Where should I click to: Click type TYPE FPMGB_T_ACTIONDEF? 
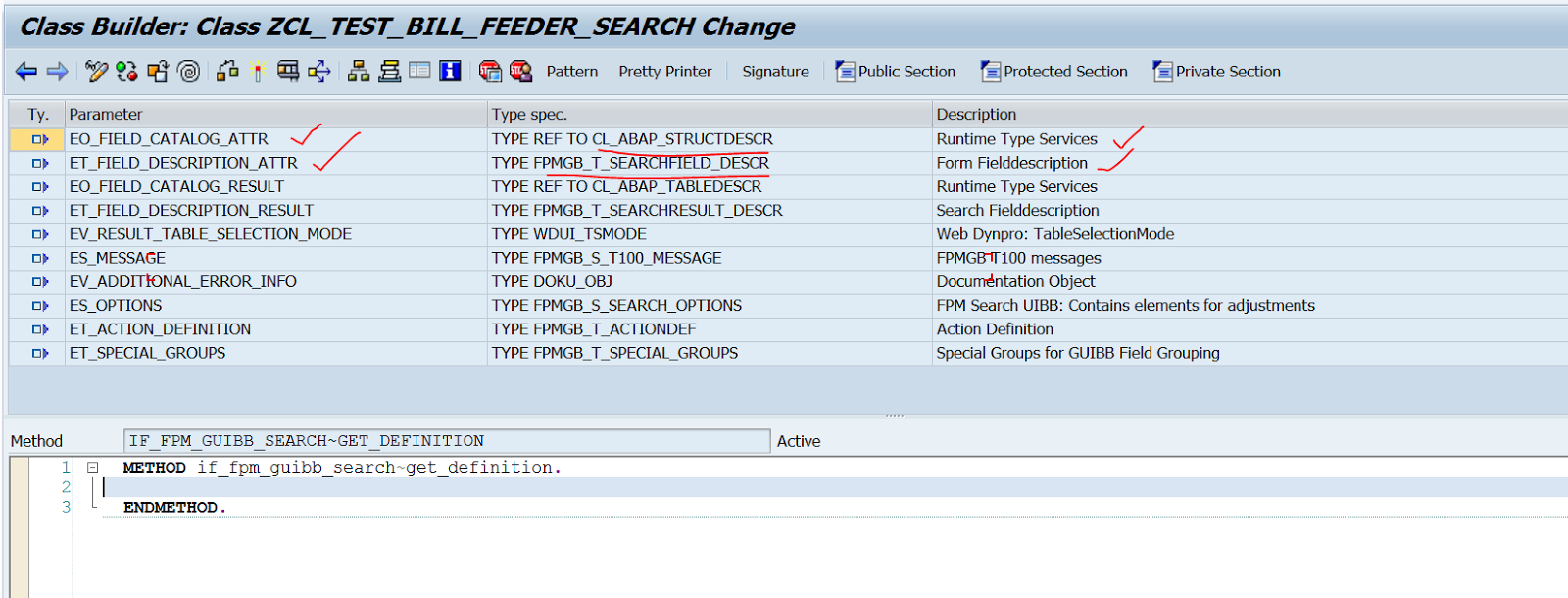[x=594, y=329]
